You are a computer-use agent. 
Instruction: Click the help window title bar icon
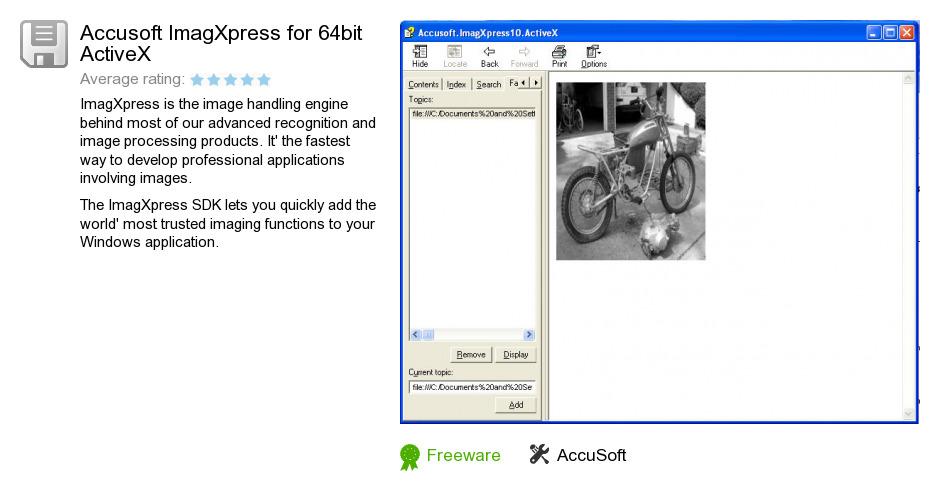[x=409, y=32]
